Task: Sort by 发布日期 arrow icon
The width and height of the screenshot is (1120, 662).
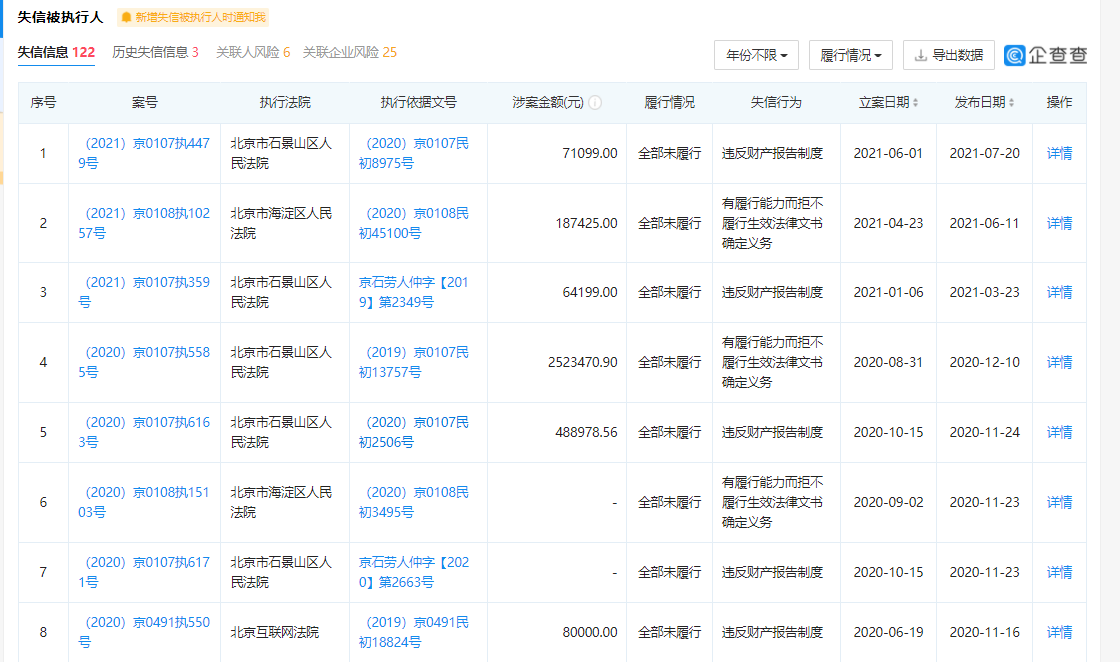Action: pos(1011,103)
